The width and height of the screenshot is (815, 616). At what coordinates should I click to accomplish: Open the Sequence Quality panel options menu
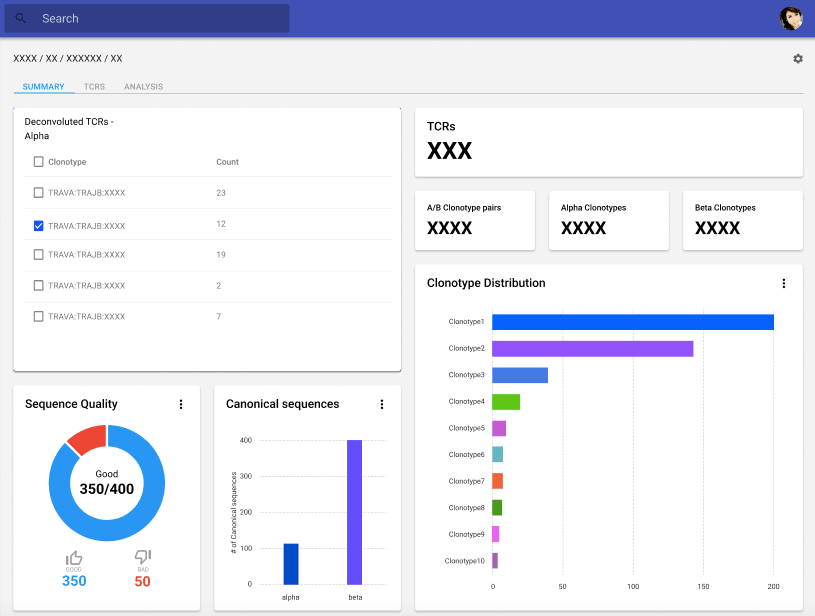[x=181, y=404]
